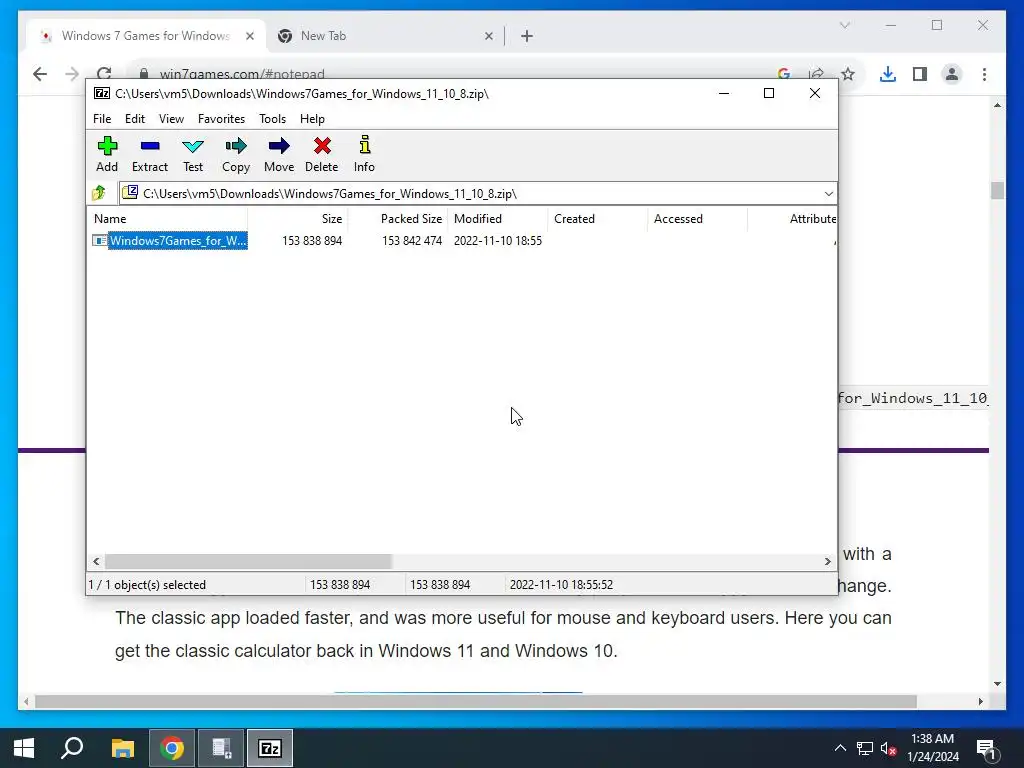This screenshot has width=1024, height=768.
Task: Sort by Modified column header
Action: 498,219
